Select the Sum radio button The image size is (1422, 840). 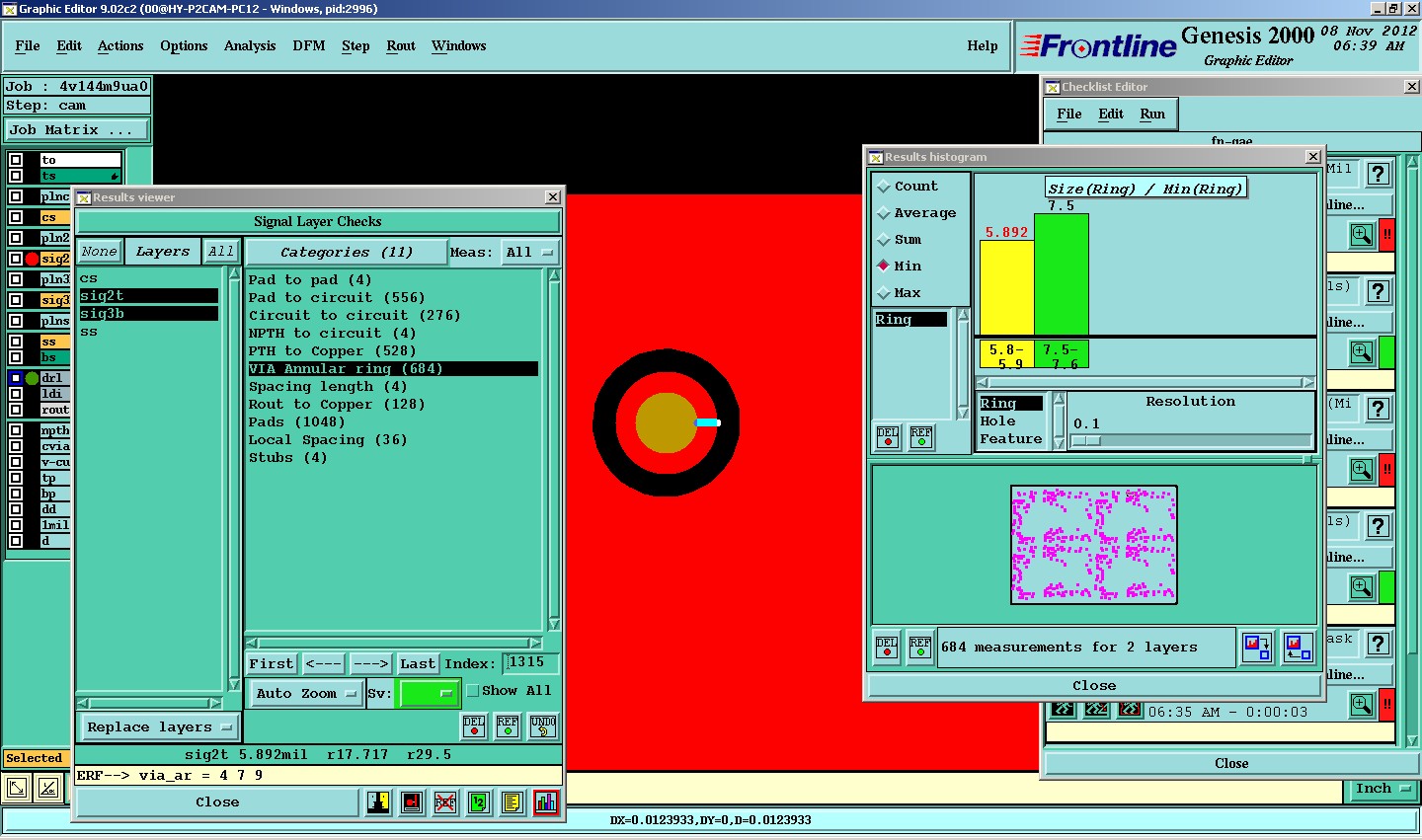884,240
